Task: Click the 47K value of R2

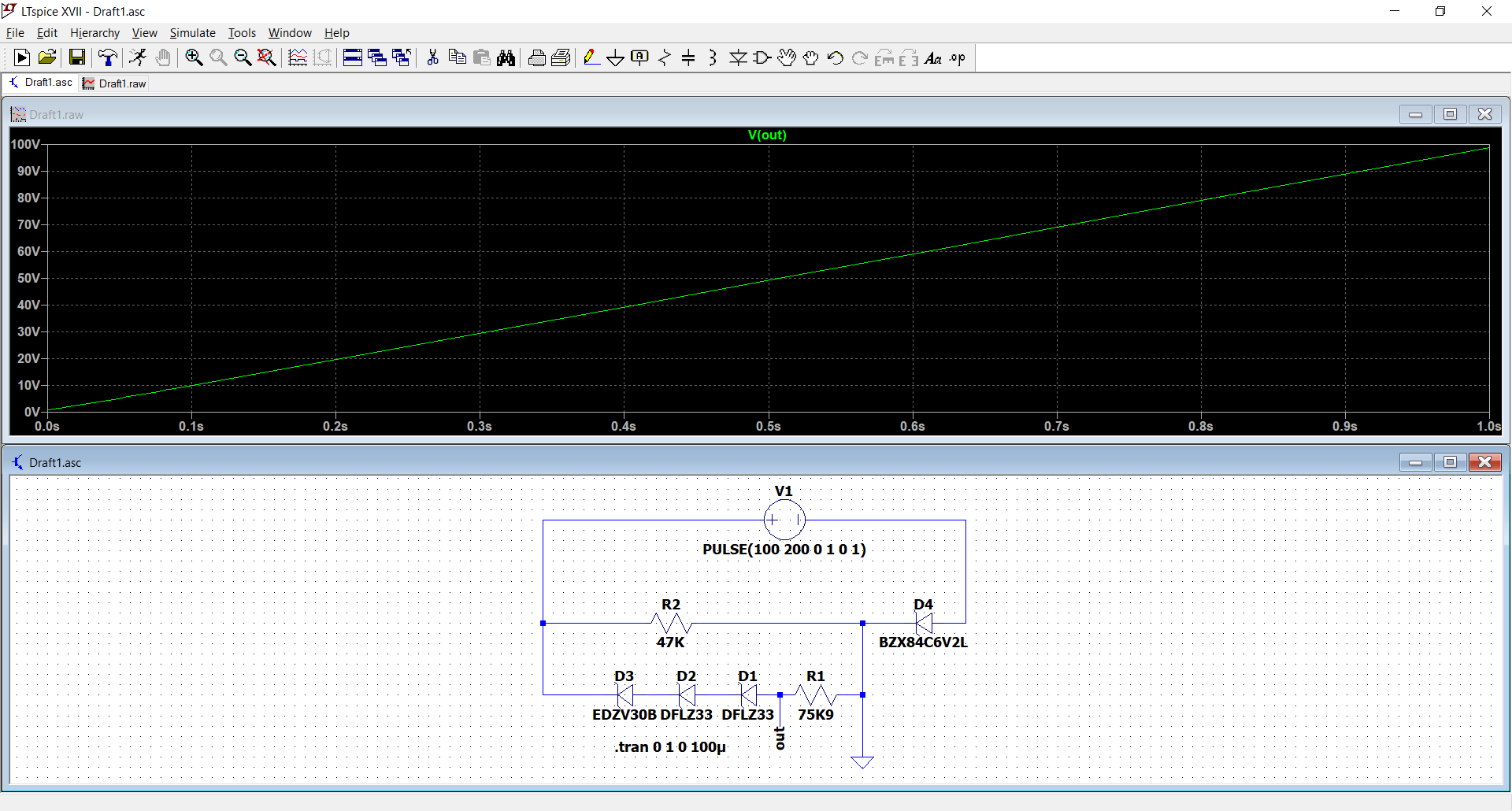Action: (670, 642)
